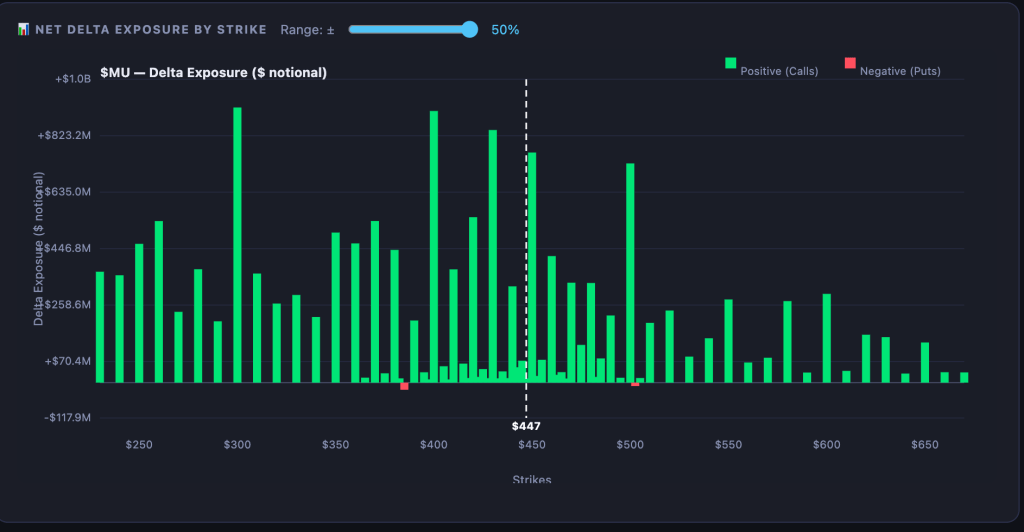Viewport: 1024px width, 532px height.
Task: Toggle the Negative (Puts) legend label
Action: [900, 71]
